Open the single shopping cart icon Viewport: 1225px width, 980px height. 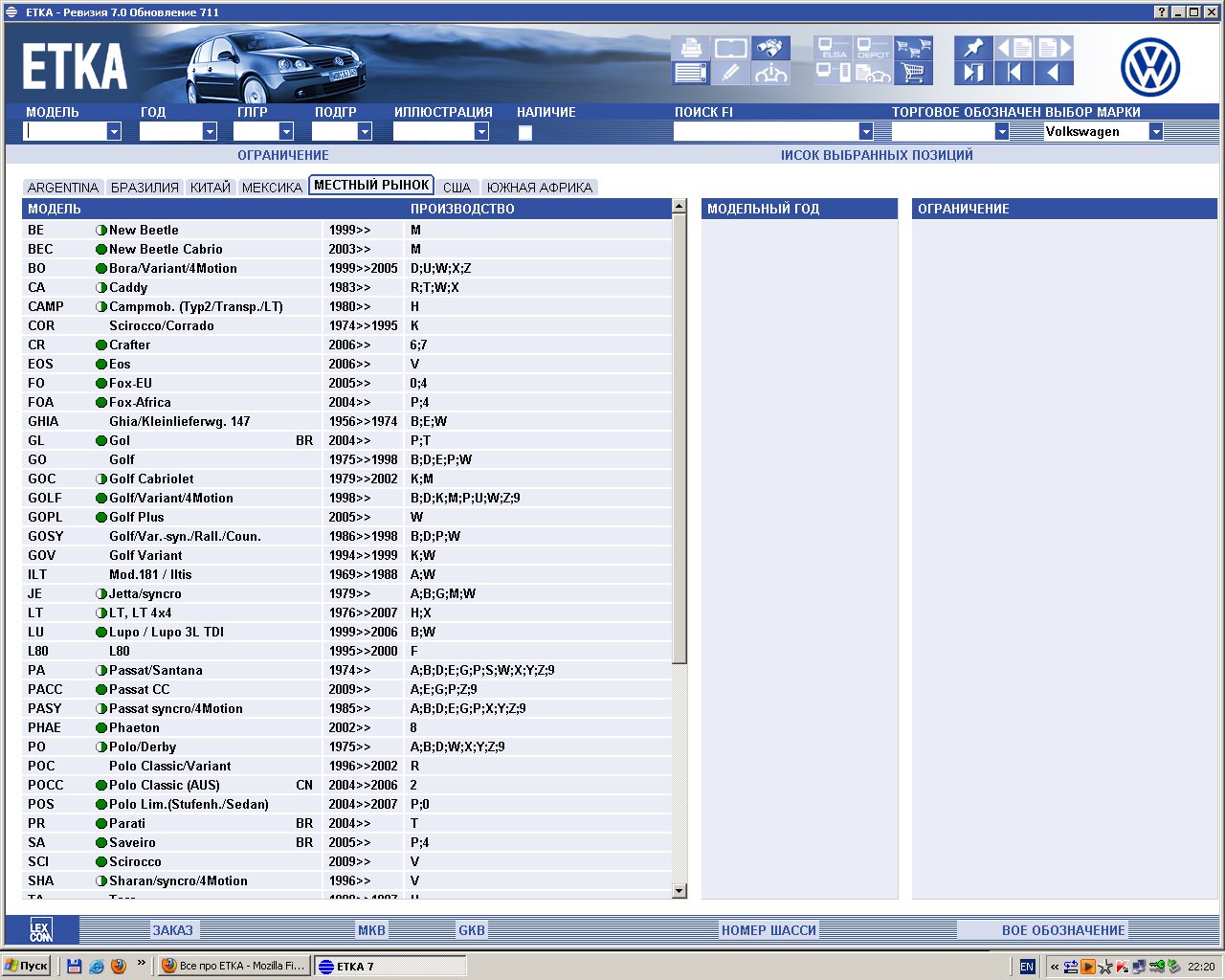(914, 73)
